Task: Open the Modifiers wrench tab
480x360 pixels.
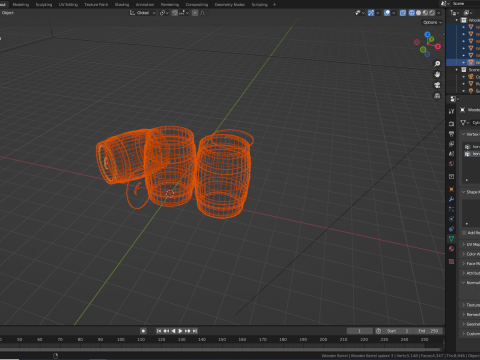Action: point(451,199)
